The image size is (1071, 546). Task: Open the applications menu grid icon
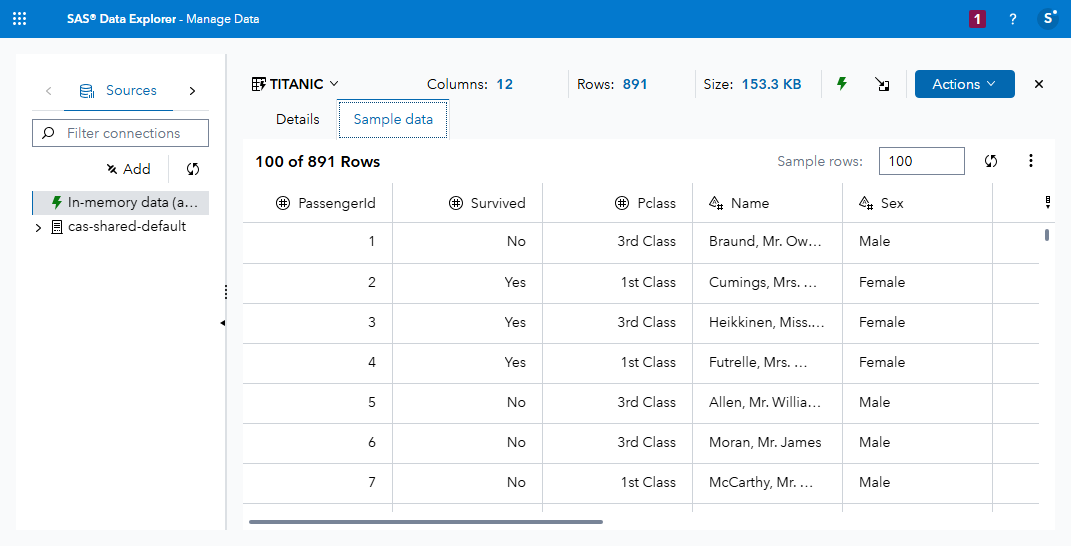(20, 19)
